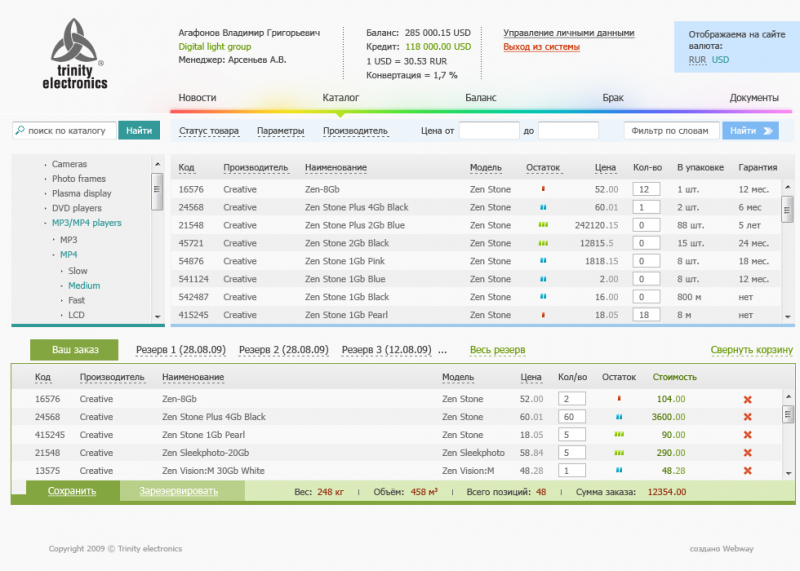Sort catalog by Цена column header
This screenshot has height=571, width=800.
tap(605, 168)
